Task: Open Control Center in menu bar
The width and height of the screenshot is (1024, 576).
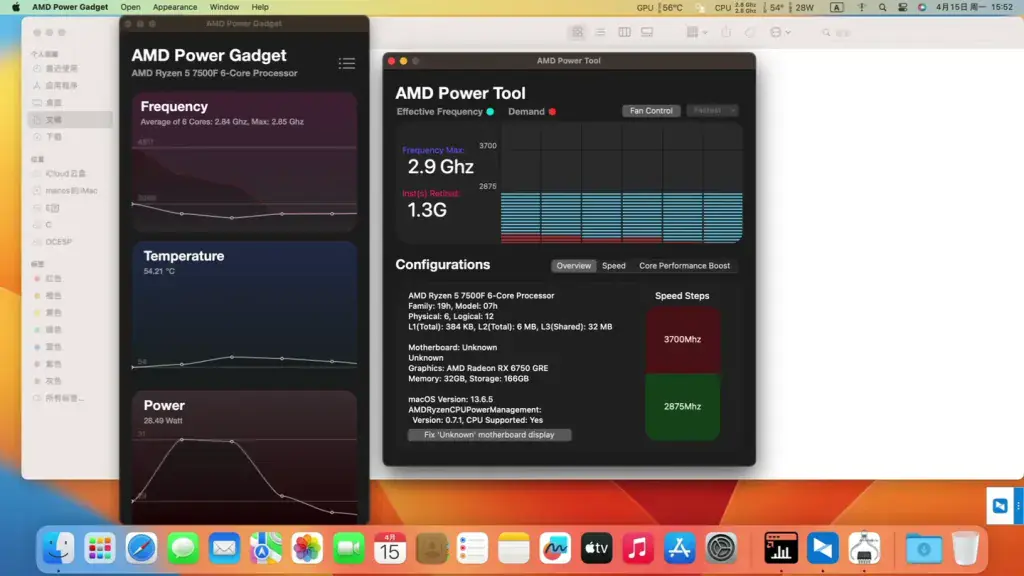Action: pyautogui.click(x=903, y=7)
